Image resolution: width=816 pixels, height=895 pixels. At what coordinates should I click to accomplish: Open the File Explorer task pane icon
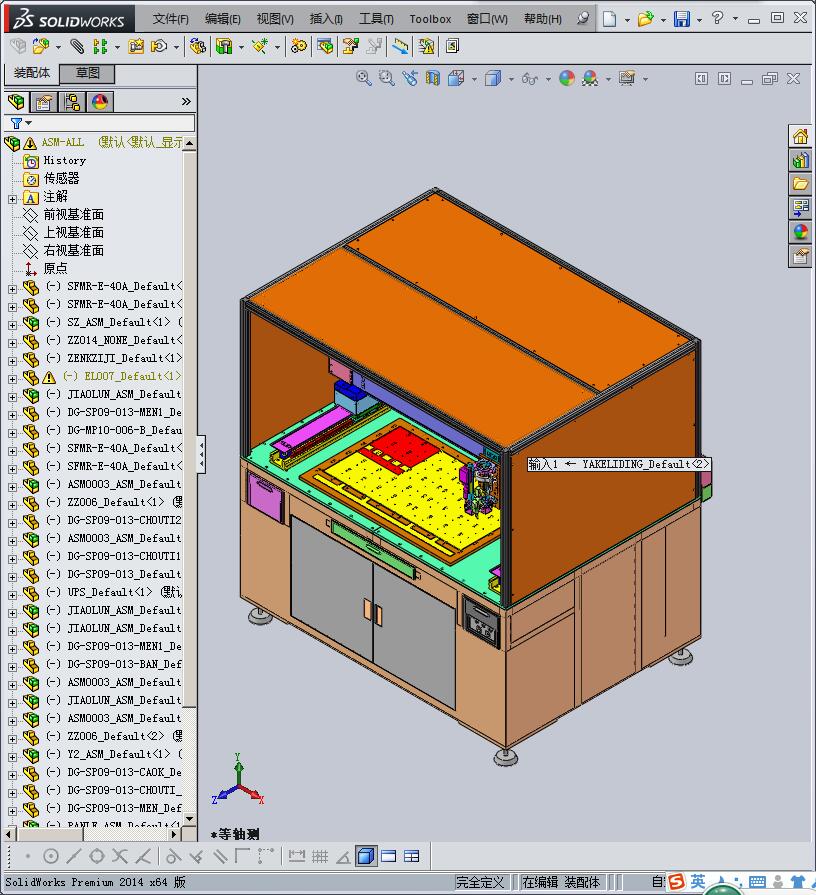coord(800,184)
